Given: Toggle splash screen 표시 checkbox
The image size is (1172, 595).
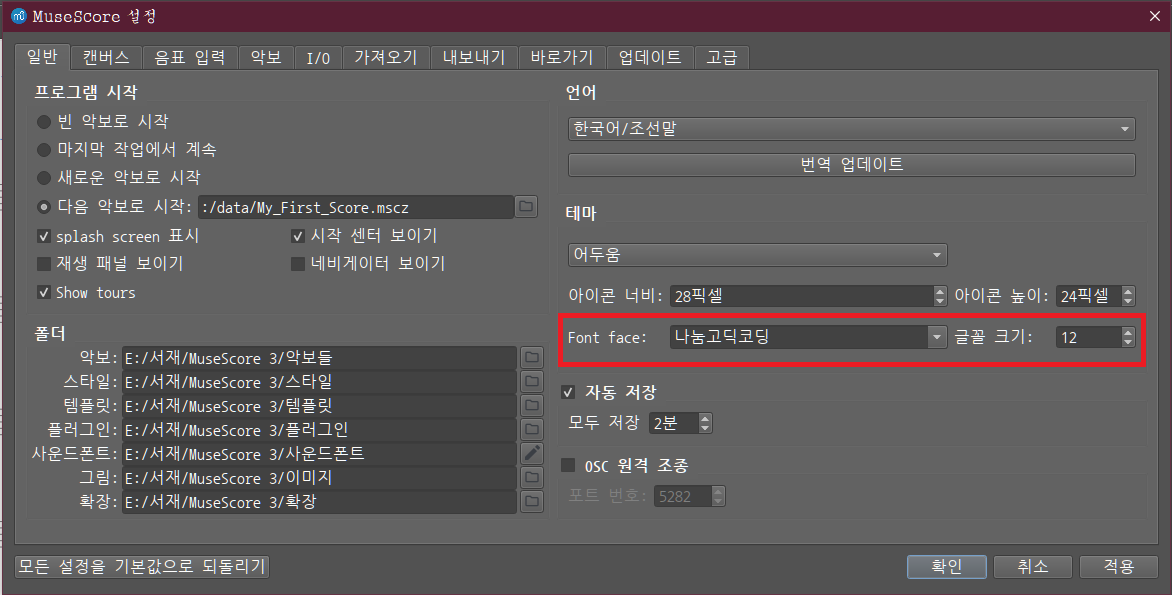Looking at the screenshot, I should coord(44,236).
